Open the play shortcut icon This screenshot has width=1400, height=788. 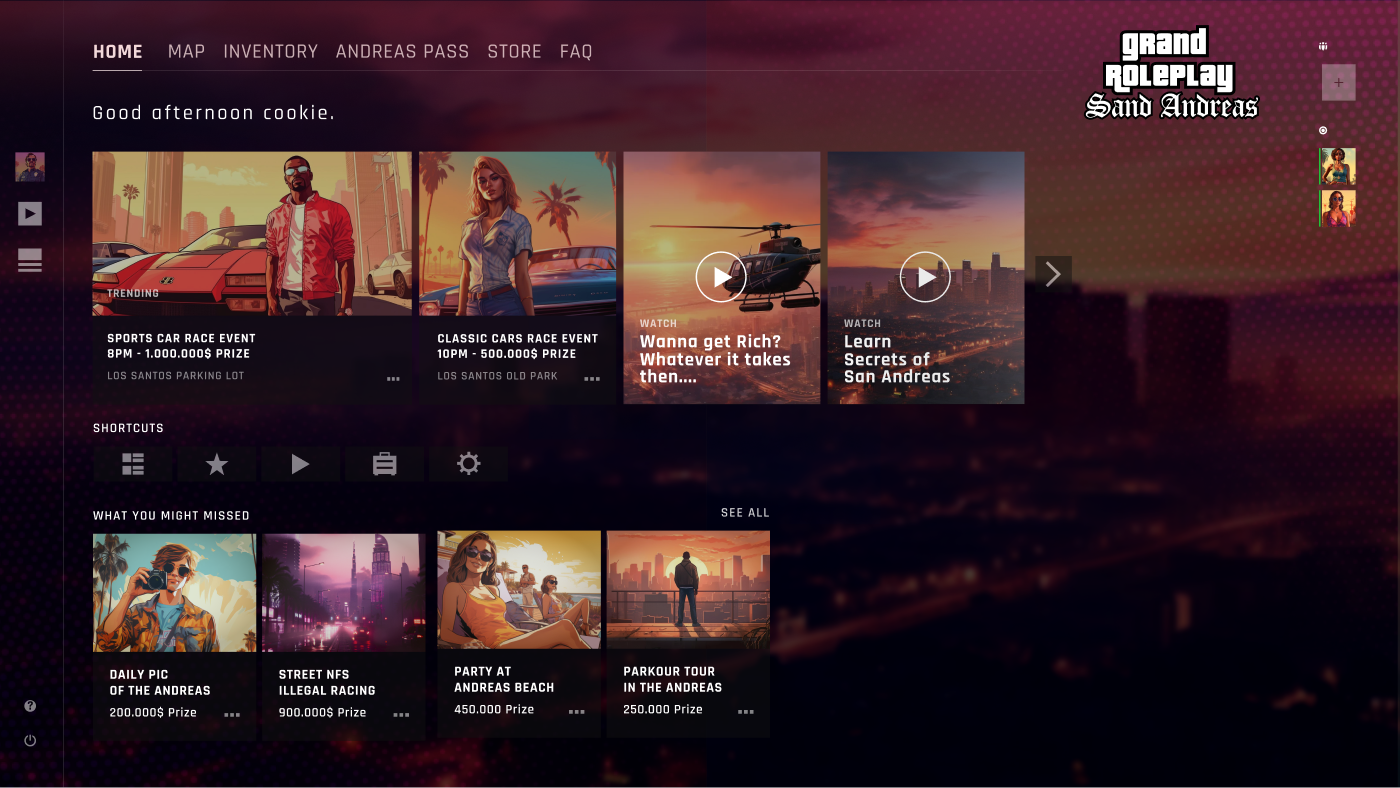301,463
